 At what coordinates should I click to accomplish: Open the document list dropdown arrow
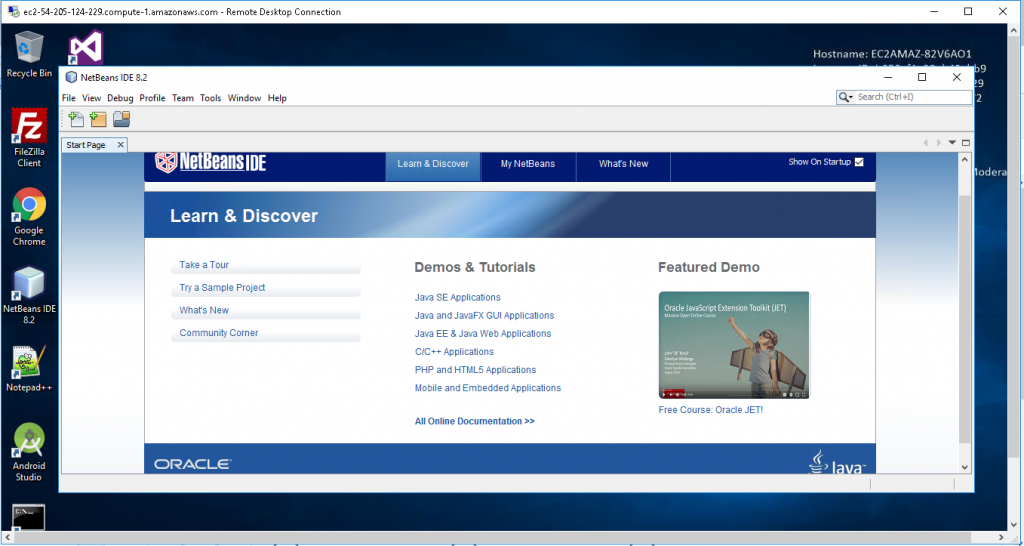point(952,143)
